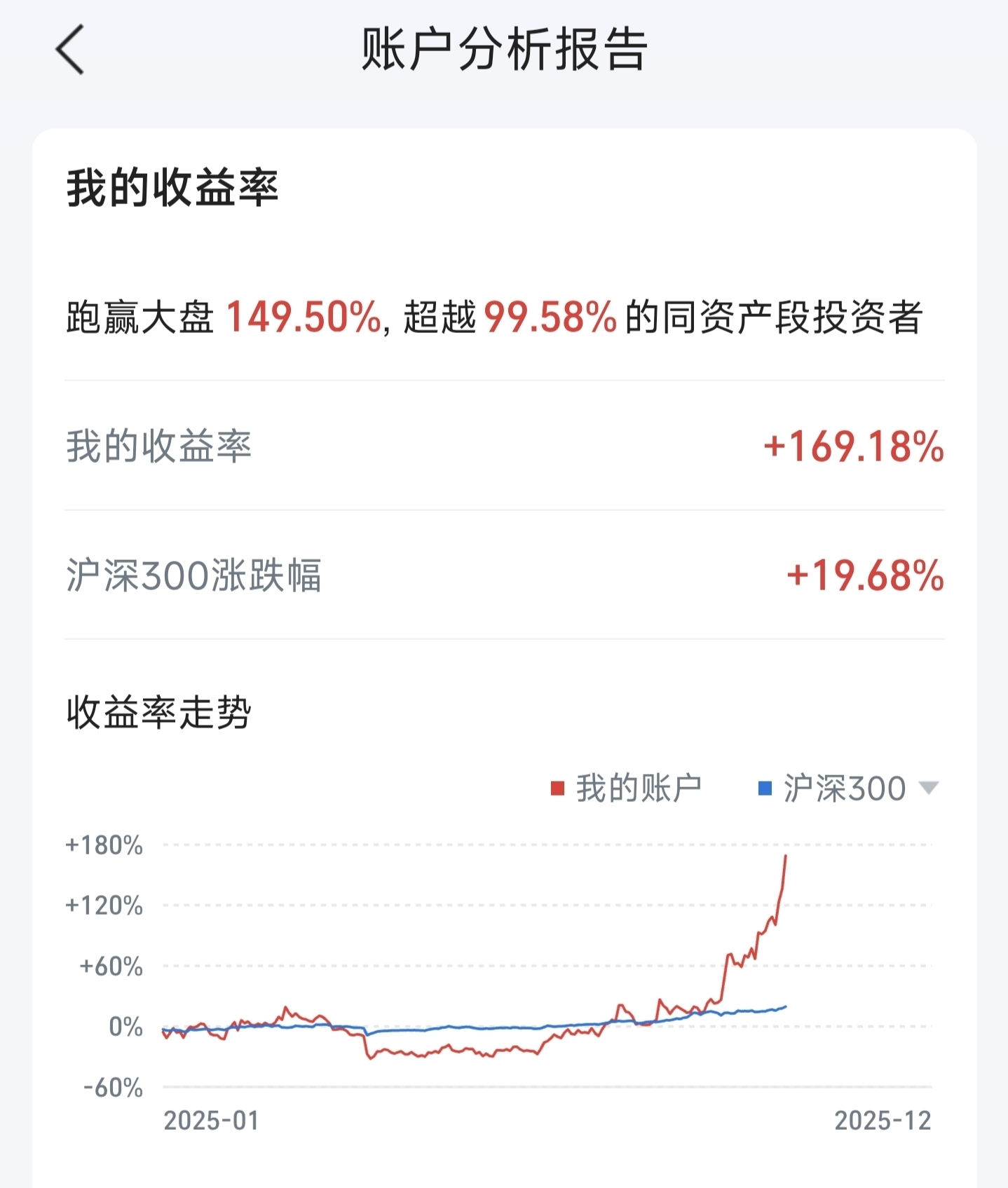1008x1188 pixels.
Task: Tap the 99.58% investor ranking figure
Action: click(x=550, y=317)
